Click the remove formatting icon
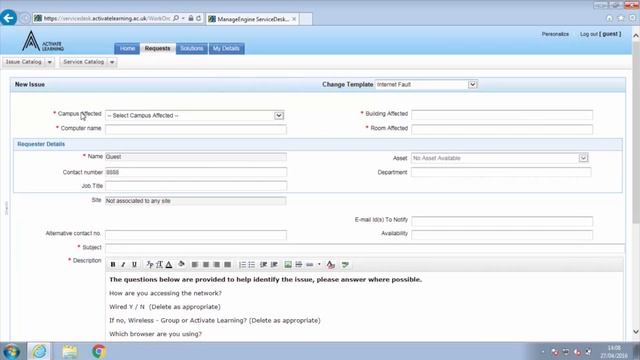The width and height of the screenshot is (640, 360). point(331,264)
